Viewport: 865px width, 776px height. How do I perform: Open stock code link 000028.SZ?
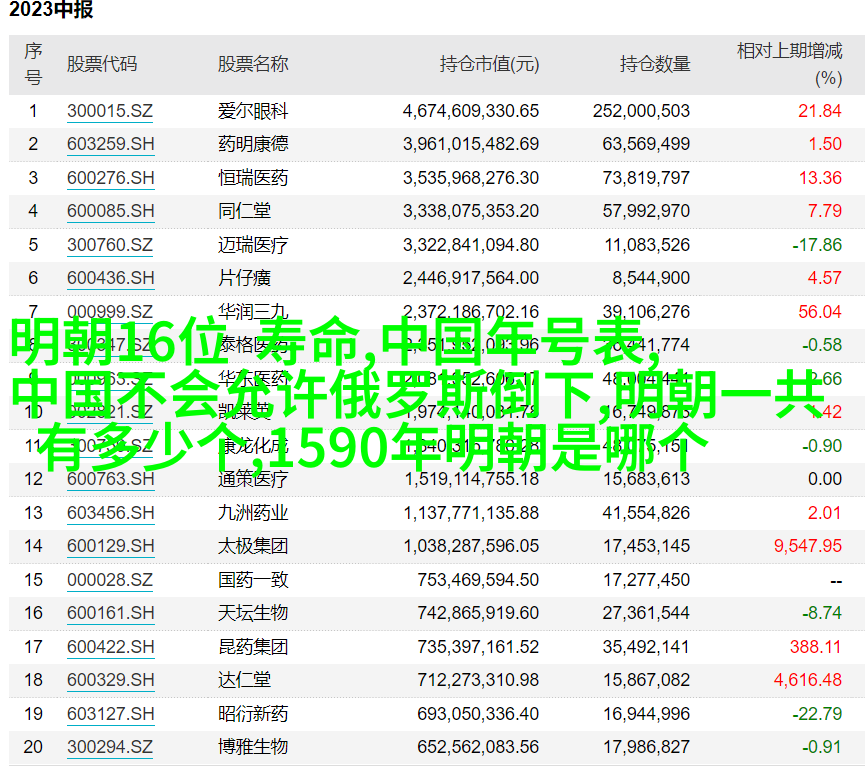[110, 580]
